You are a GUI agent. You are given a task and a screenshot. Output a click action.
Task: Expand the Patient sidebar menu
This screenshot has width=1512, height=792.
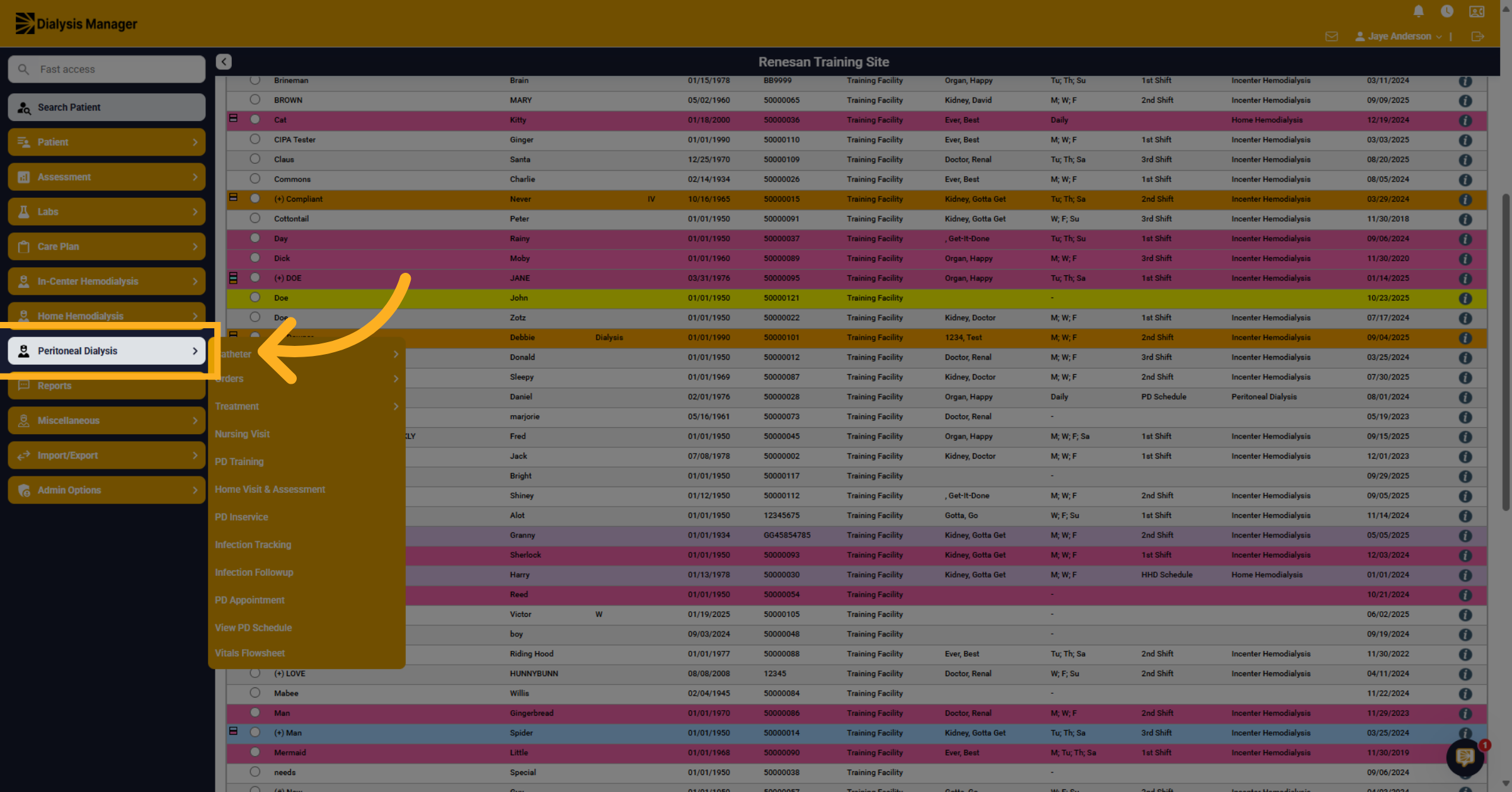tap(106, 142)
